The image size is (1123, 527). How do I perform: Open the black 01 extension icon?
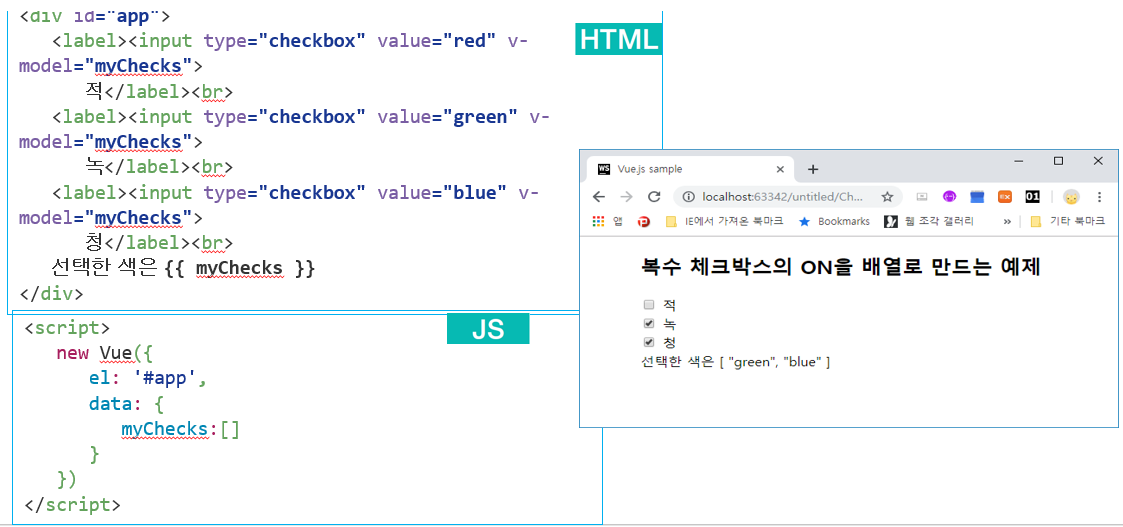point(1032,197)
